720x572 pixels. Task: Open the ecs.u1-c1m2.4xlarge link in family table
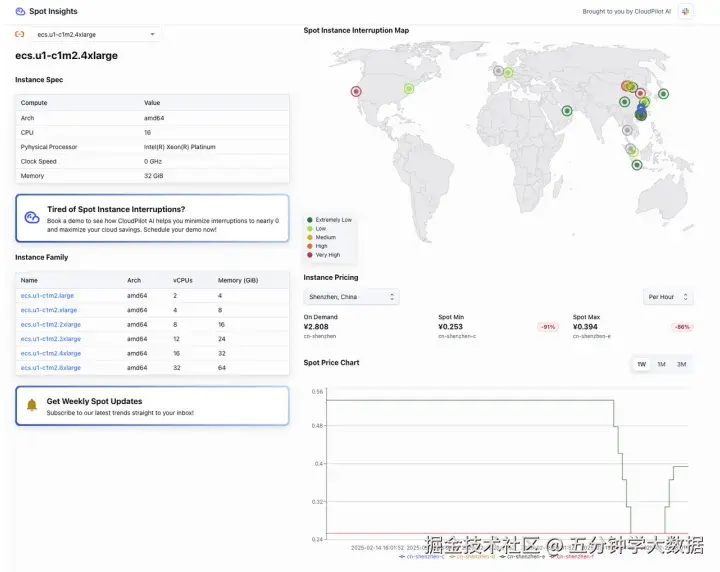[x=51, y=353]
